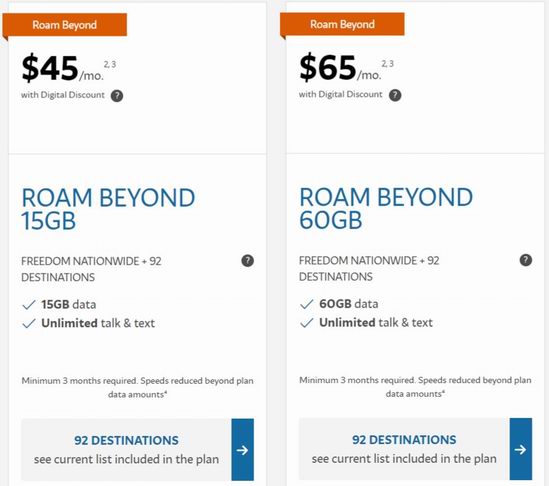Click orange Roam Beyond ribbon on $65 card
This screenshot has width=549, height=486.
coord(342,24)
